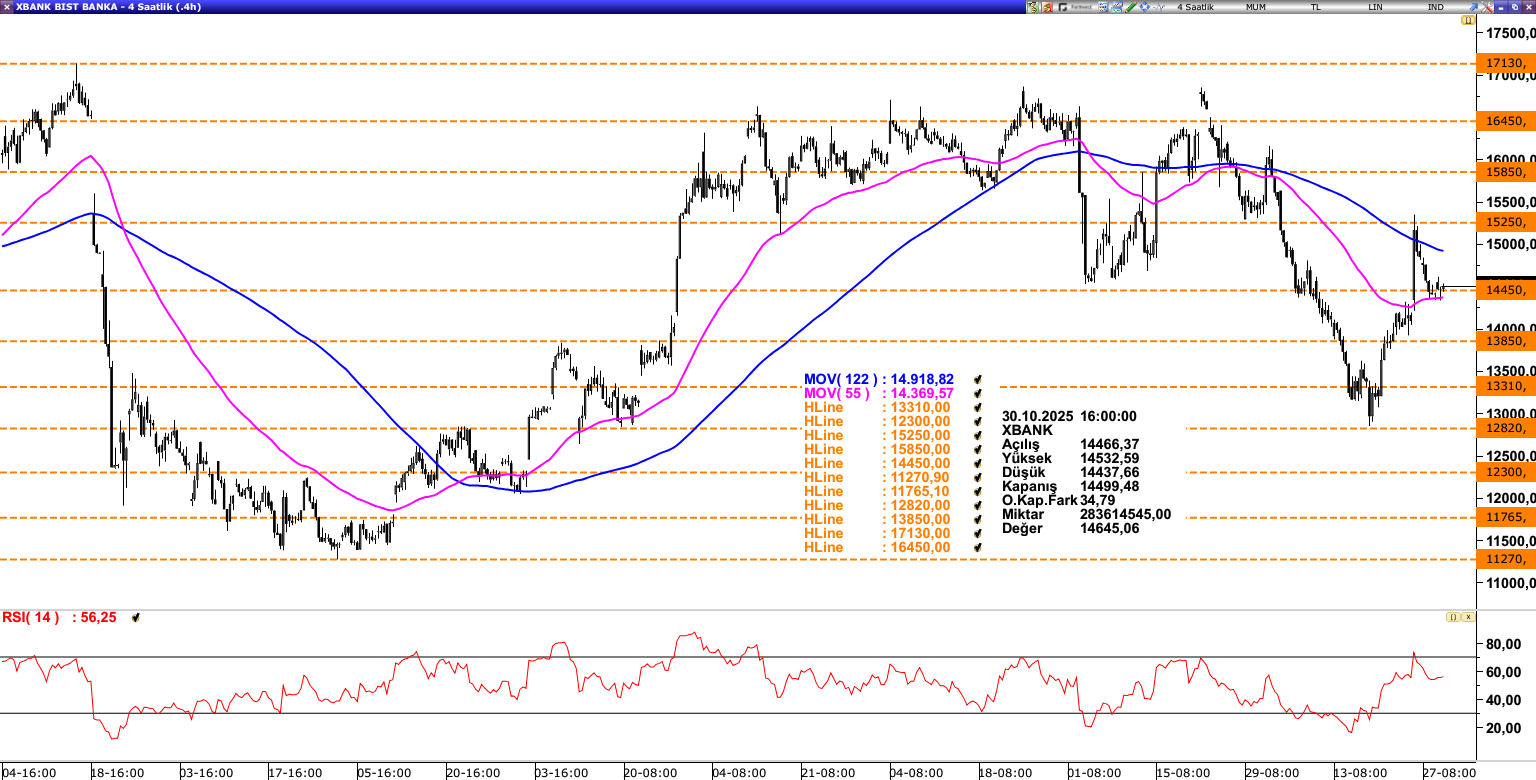Select LIN line chart mode from menu bar
The width and height of the screenshot is (1536, 780).
(1377, 6)
